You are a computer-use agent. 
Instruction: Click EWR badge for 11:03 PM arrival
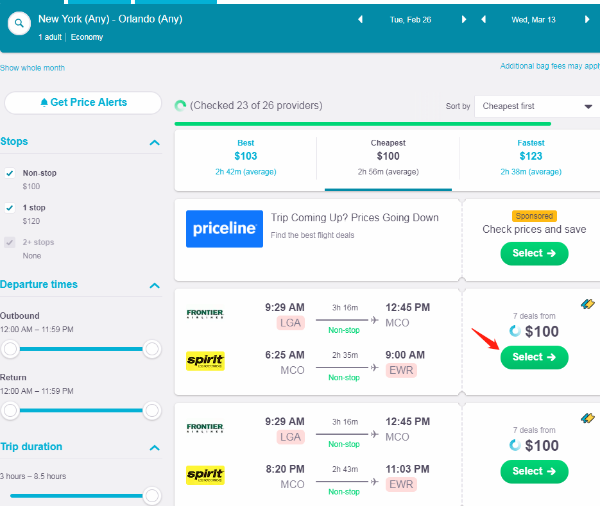click(401, 485)
